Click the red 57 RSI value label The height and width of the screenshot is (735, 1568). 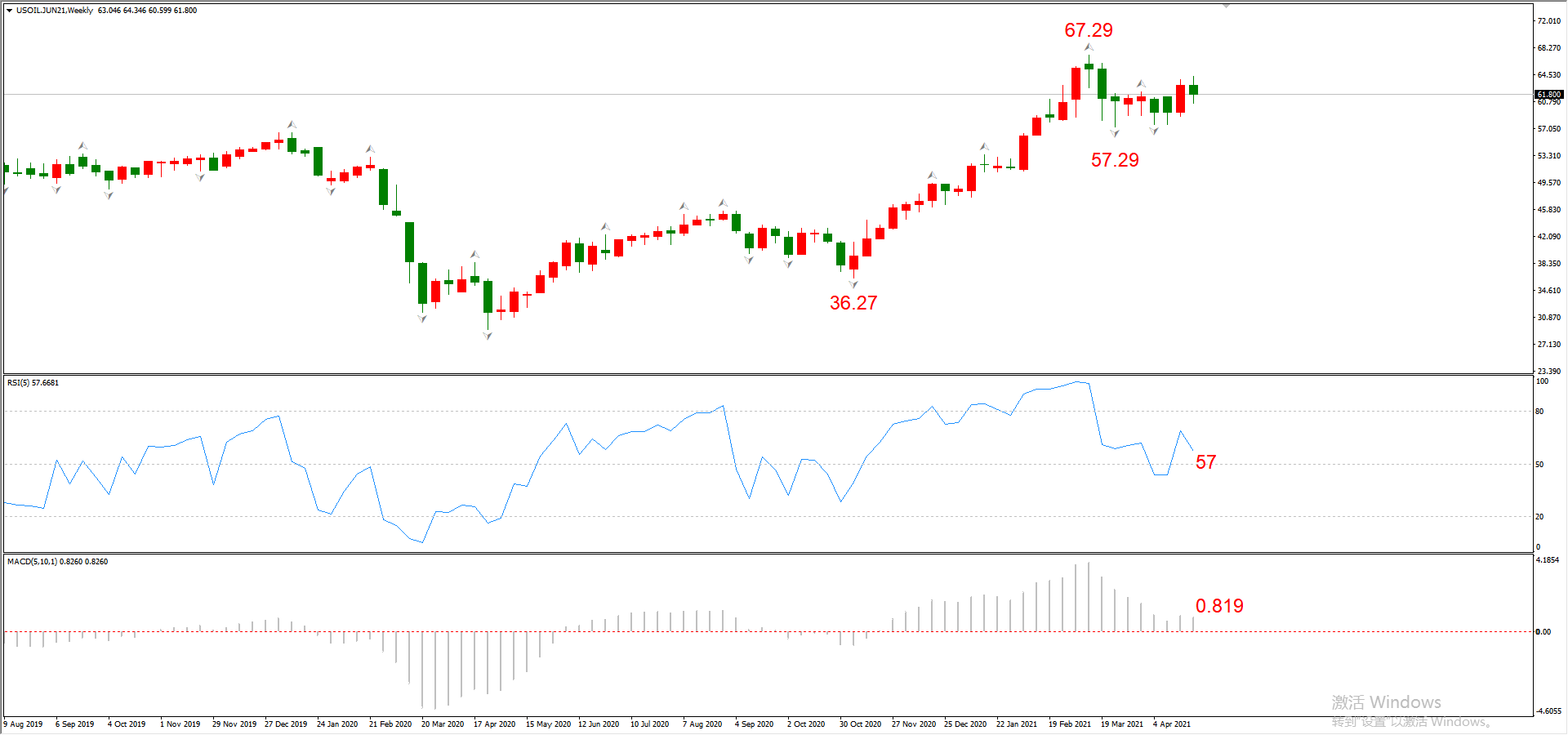1205,462
